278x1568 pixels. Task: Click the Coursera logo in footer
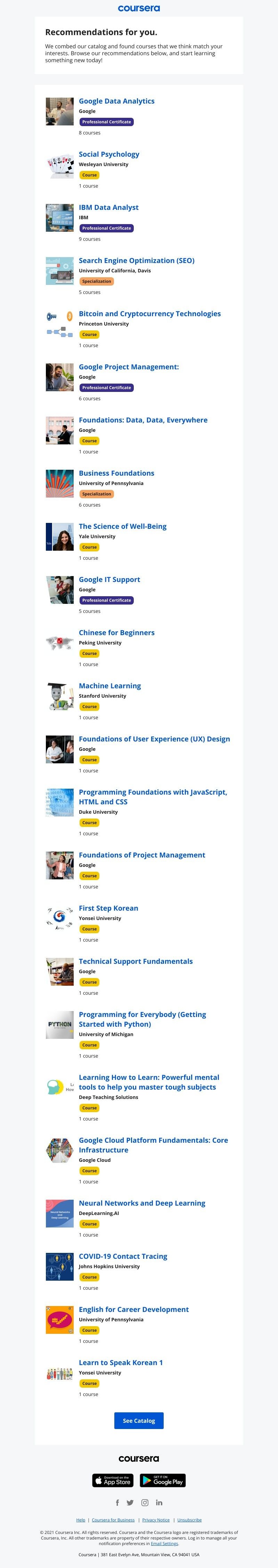click(139, 1459)
